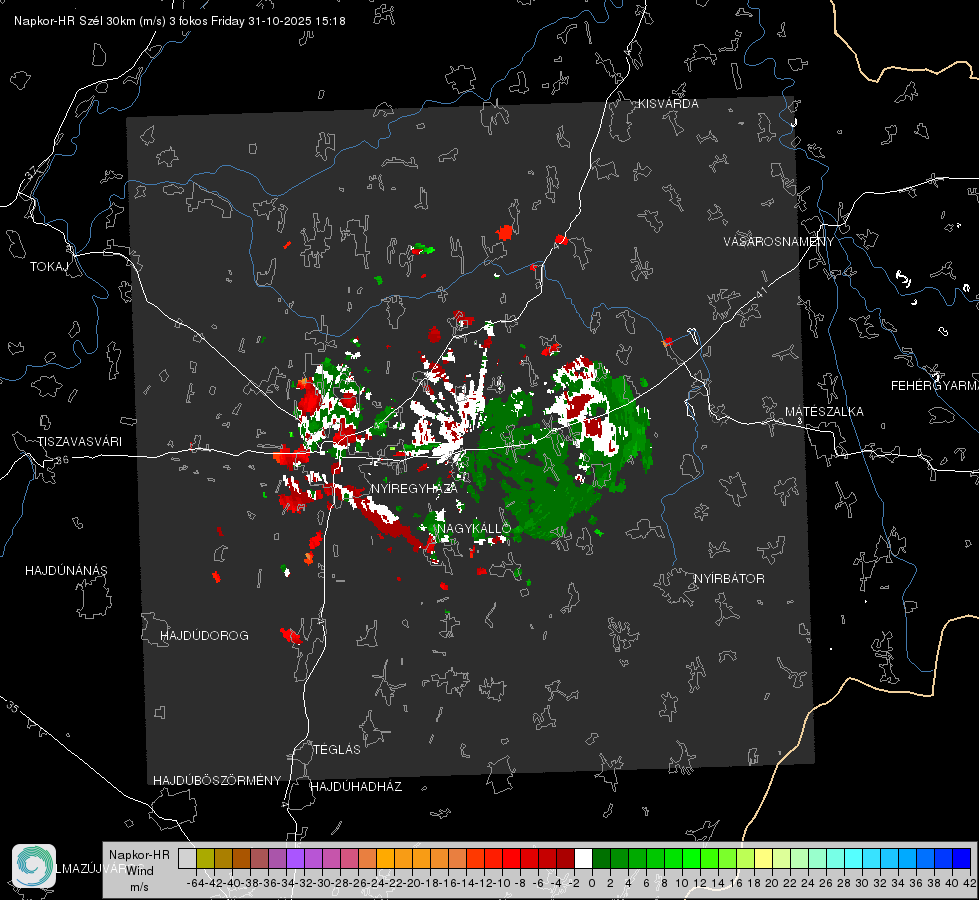979x900 pixels.
Task: Click the radar title text with timestamp 15:18
Action: tap(180, 21)
